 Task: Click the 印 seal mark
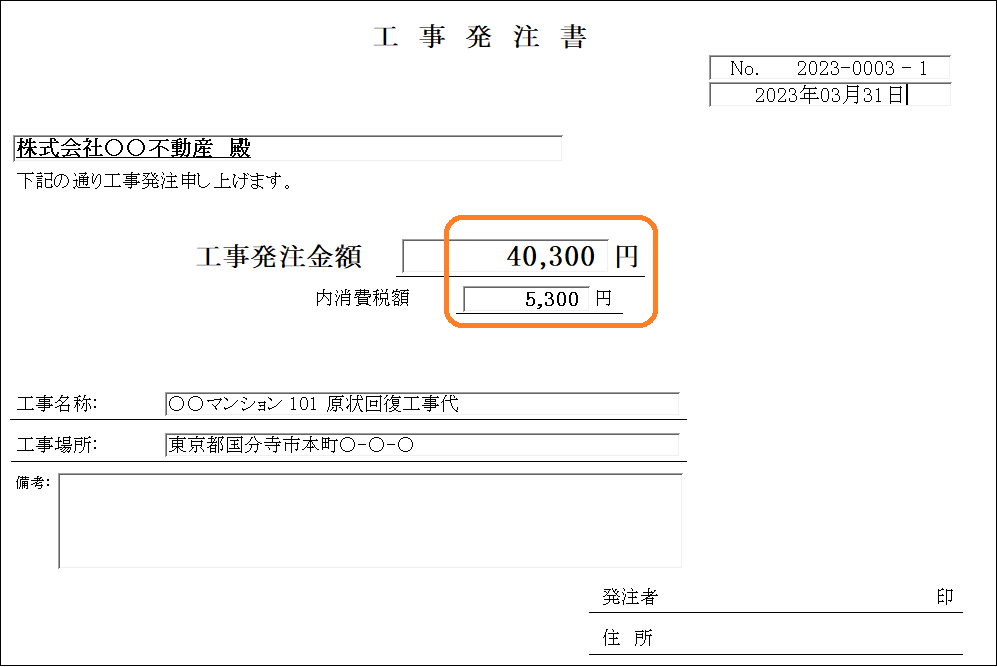coord(944,597)
